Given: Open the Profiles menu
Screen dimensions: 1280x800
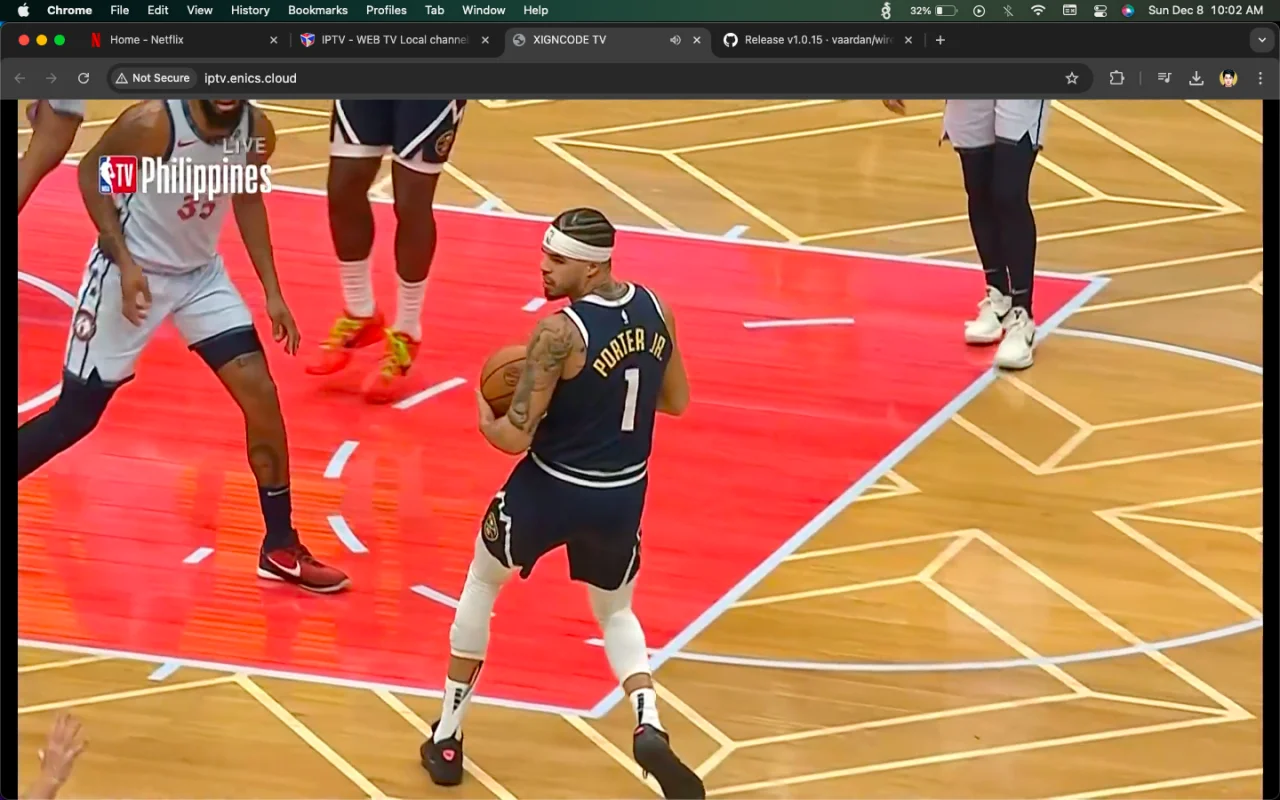Looking at the screenshot, I should point(386,10).
